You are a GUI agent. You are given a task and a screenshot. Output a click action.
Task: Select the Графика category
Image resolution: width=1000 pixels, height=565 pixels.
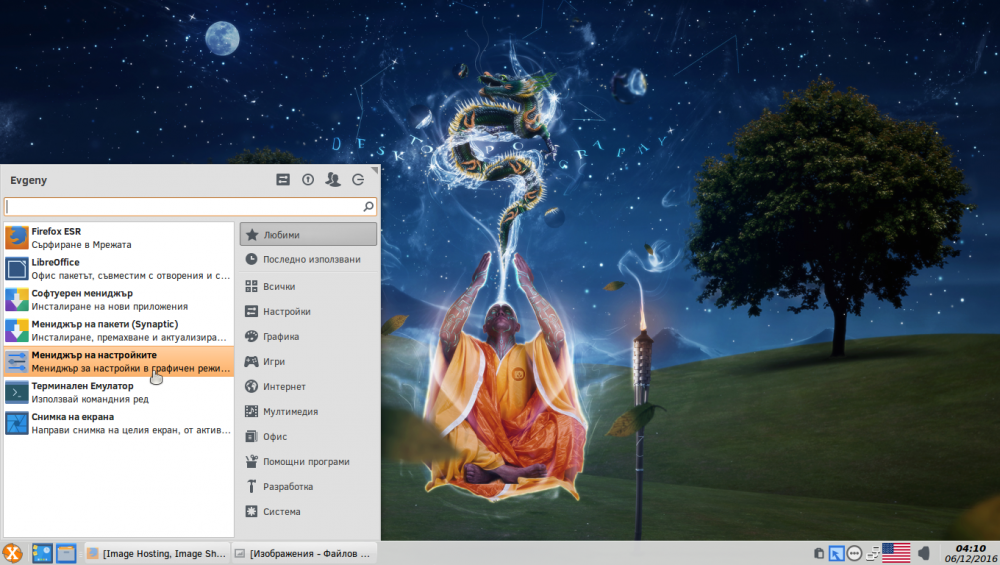coord(308,337)
